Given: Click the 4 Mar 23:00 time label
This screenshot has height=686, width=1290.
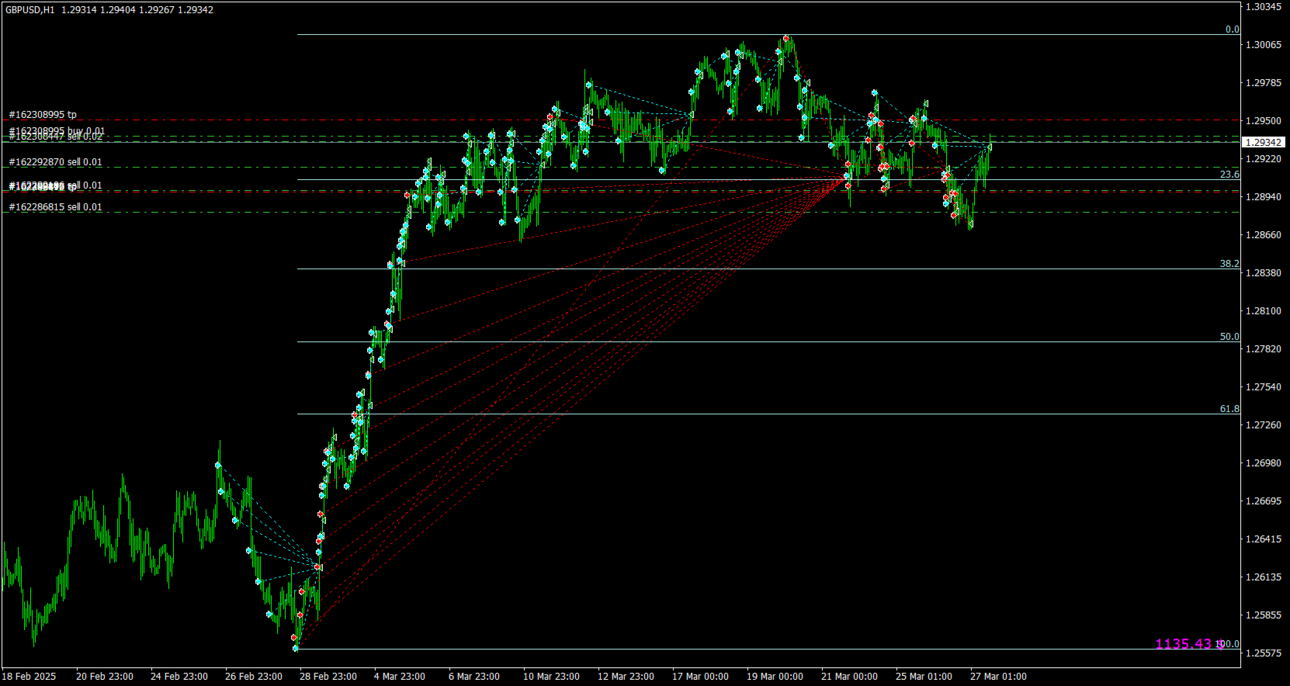Looking at the screenshot, I should [x=400, y=677].
